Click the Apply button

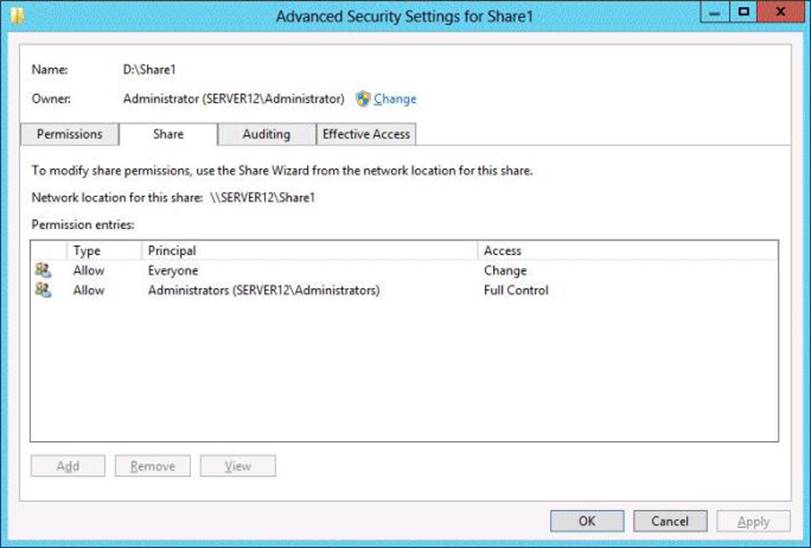click(x=753, y=521)
